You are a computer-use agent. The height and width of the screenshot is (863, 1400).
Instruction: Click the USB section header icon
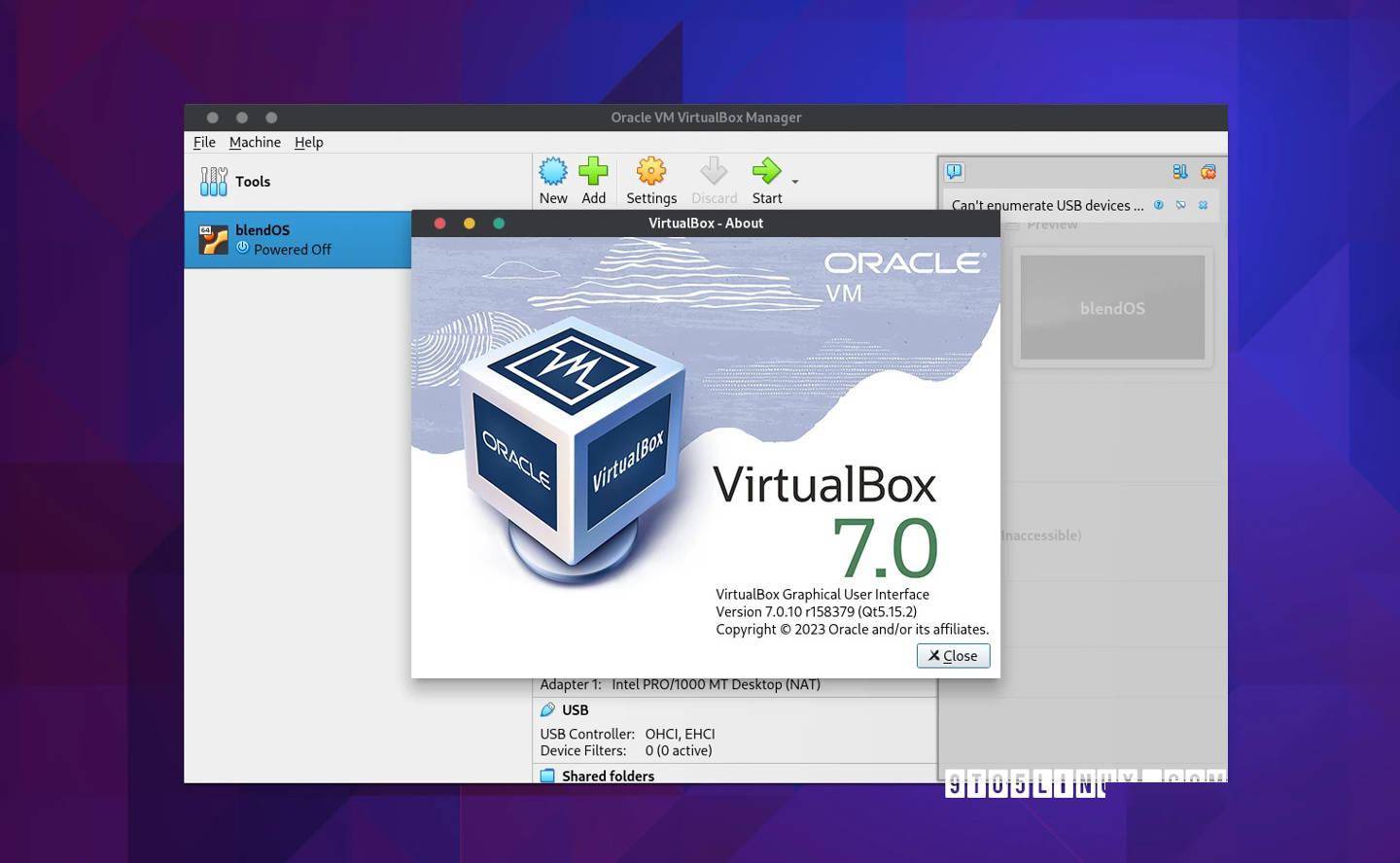click(x=547, y=710)
